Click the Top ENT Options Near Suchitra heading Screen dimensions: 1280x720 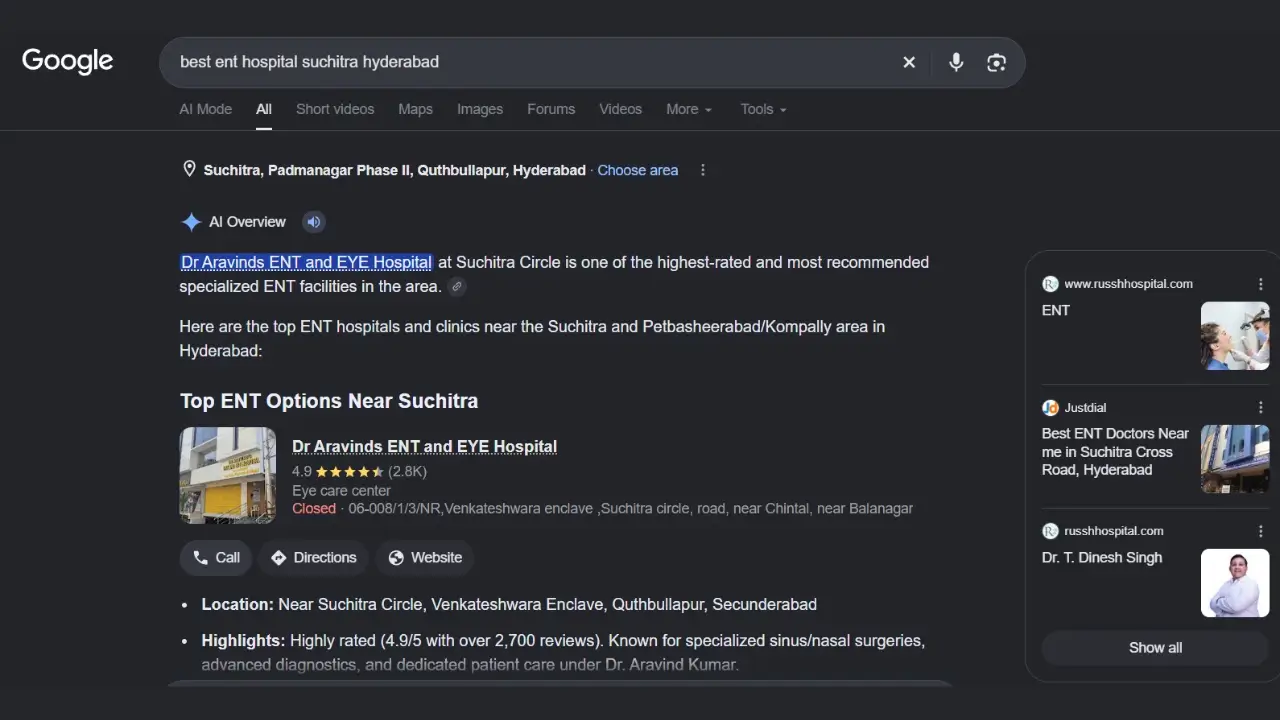click(x=329, y=401)
